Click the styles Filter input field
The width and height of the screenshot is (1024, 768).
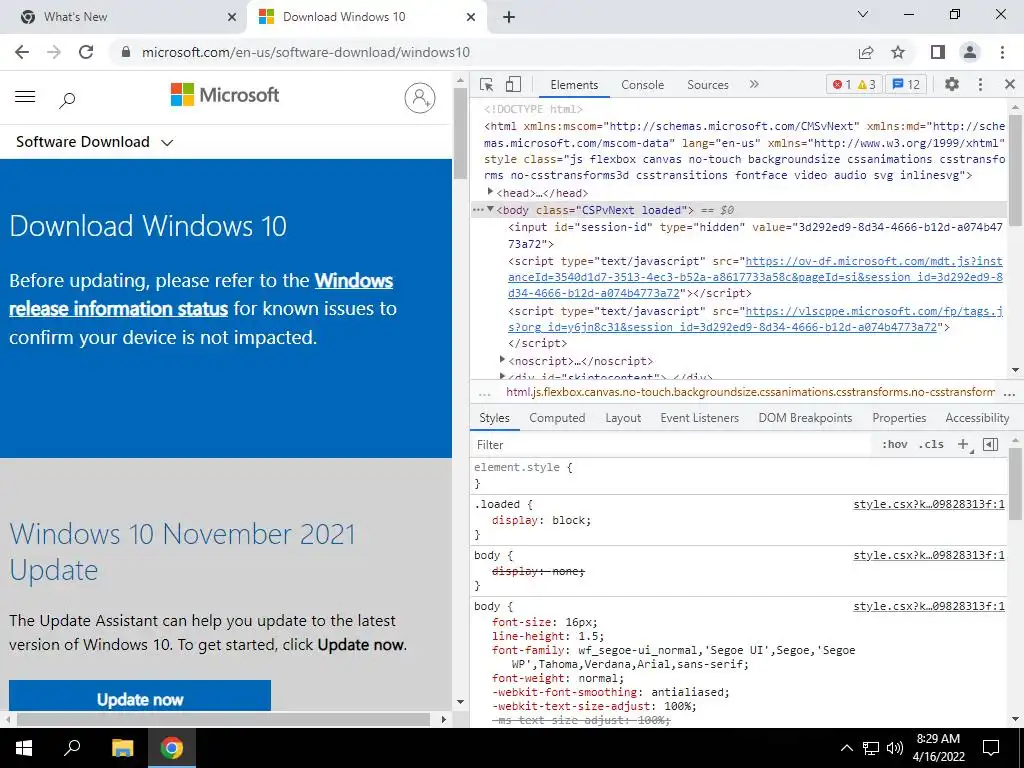click(x=673, y=445)
